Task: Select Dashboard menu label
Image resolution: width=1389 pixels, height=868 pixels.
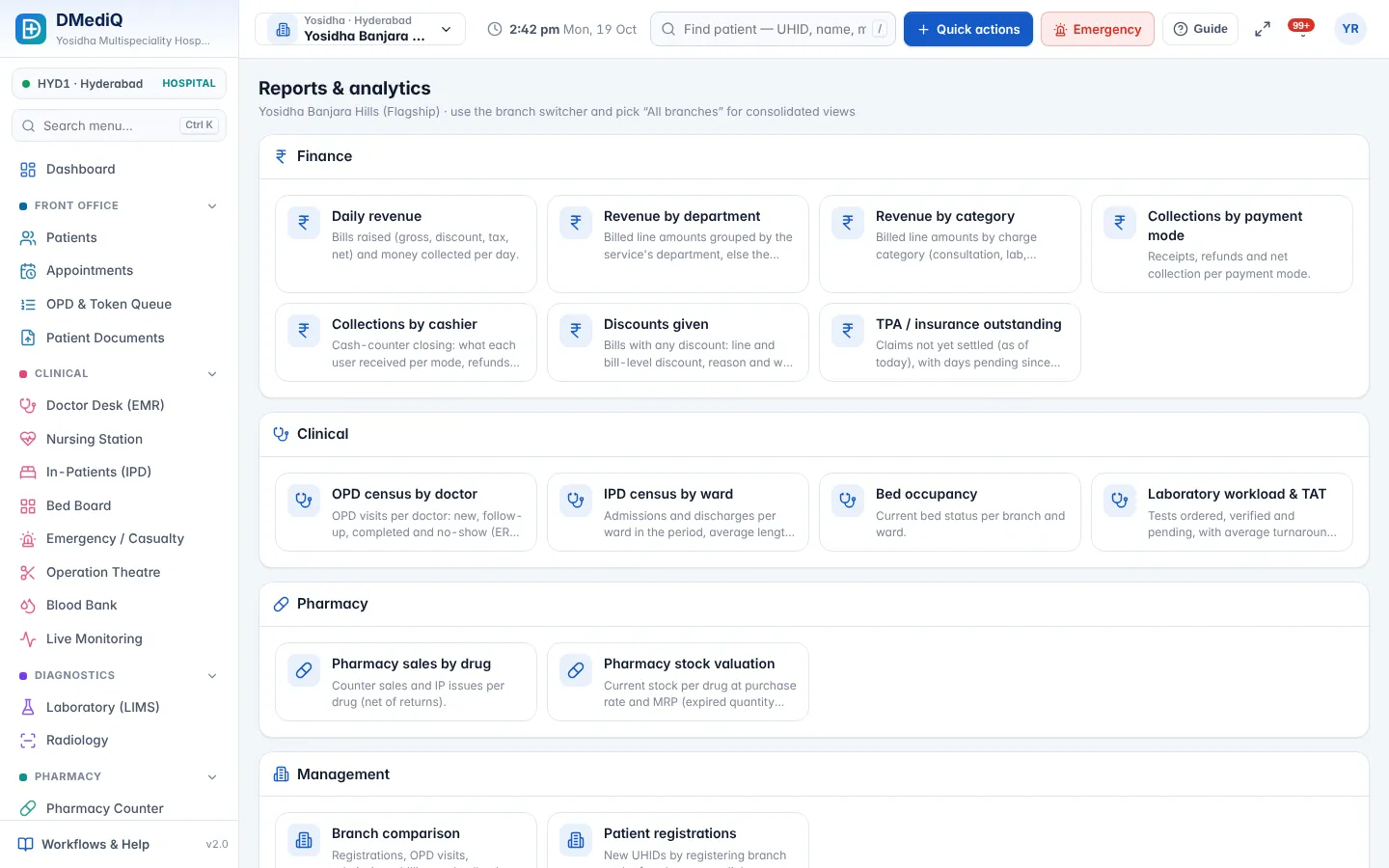Action: coord(81,170)
